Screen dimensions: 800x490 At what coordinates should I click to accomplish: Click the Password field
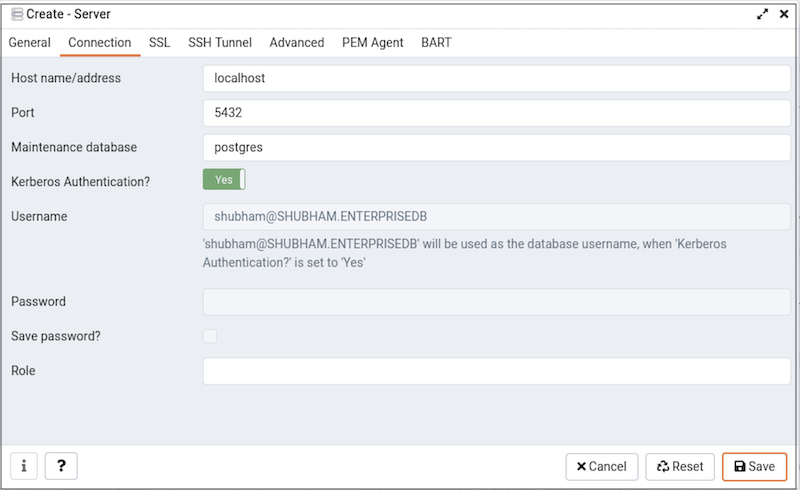(x=496, y=302)
